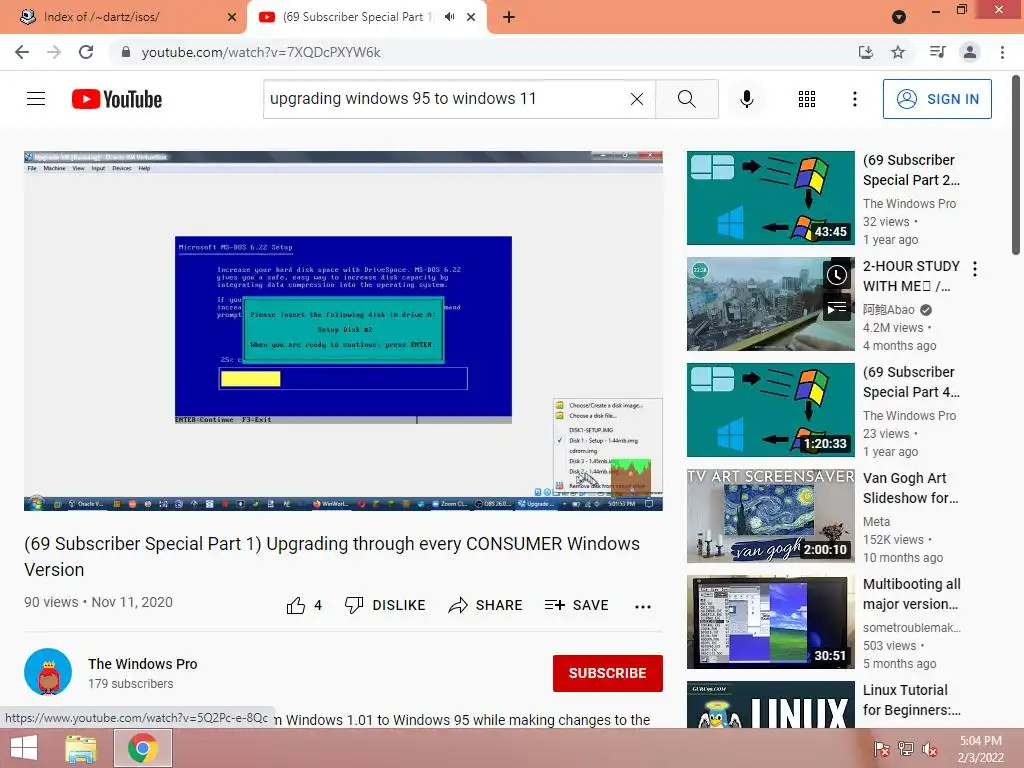Open the Action Center flag icon
This screenshot has width=1024, height=768.
pos(881,749)
